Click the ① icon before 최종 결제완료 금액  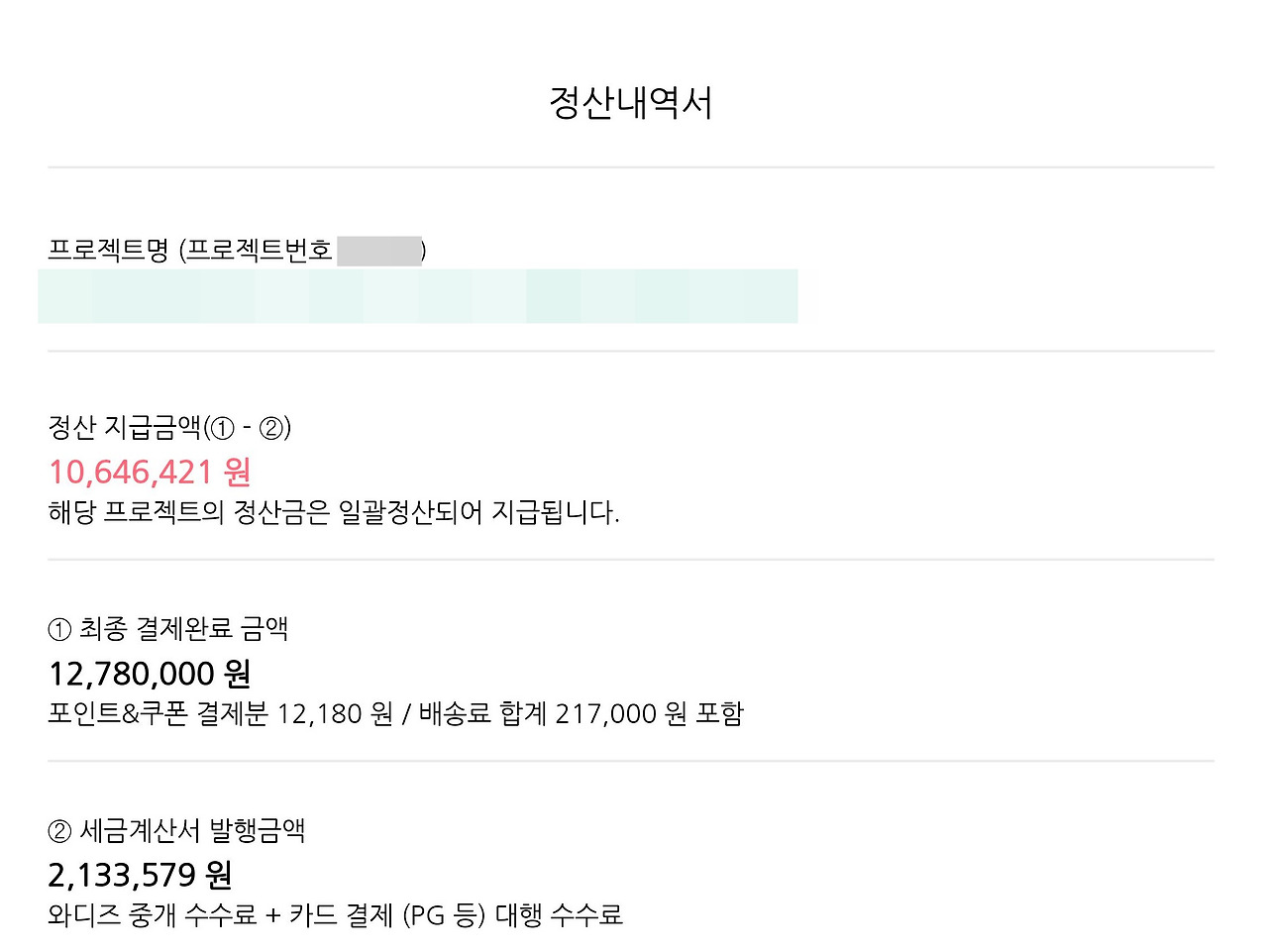59,629
